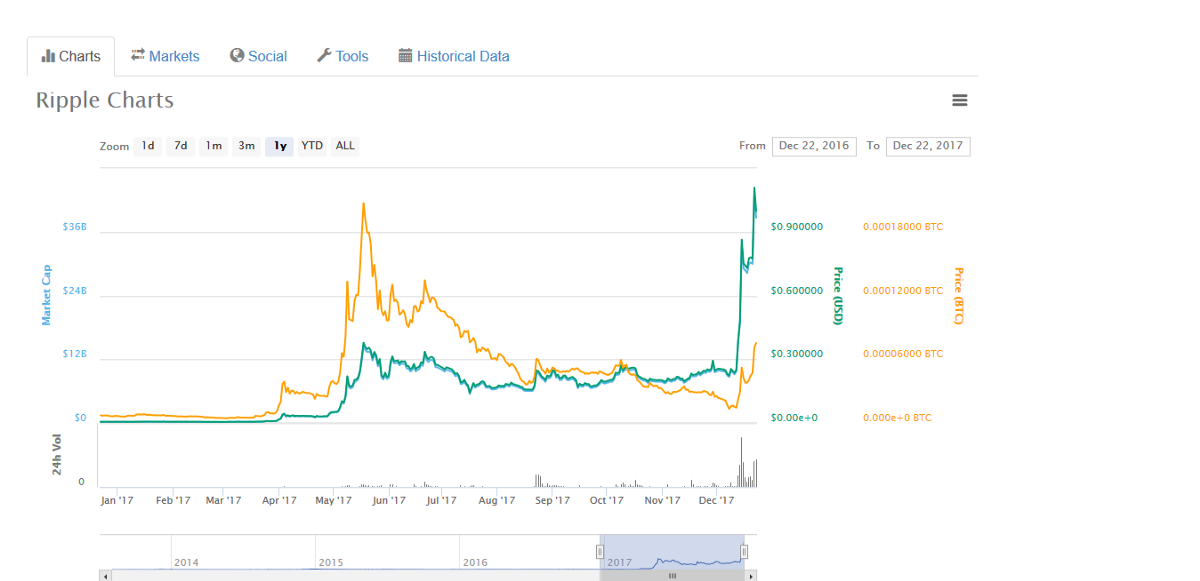The image size is (1200, 581).
Task: Select the YTD zoom range
Action: (312, 146)
